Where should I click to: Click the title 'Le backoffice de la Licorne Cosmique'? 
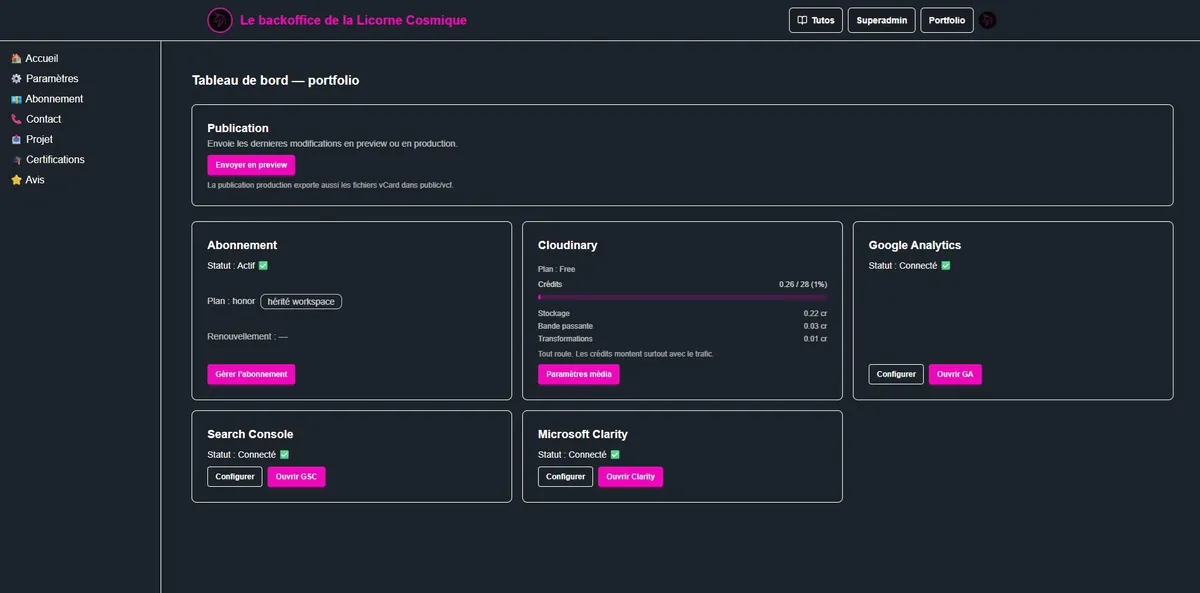pos(353,20)
